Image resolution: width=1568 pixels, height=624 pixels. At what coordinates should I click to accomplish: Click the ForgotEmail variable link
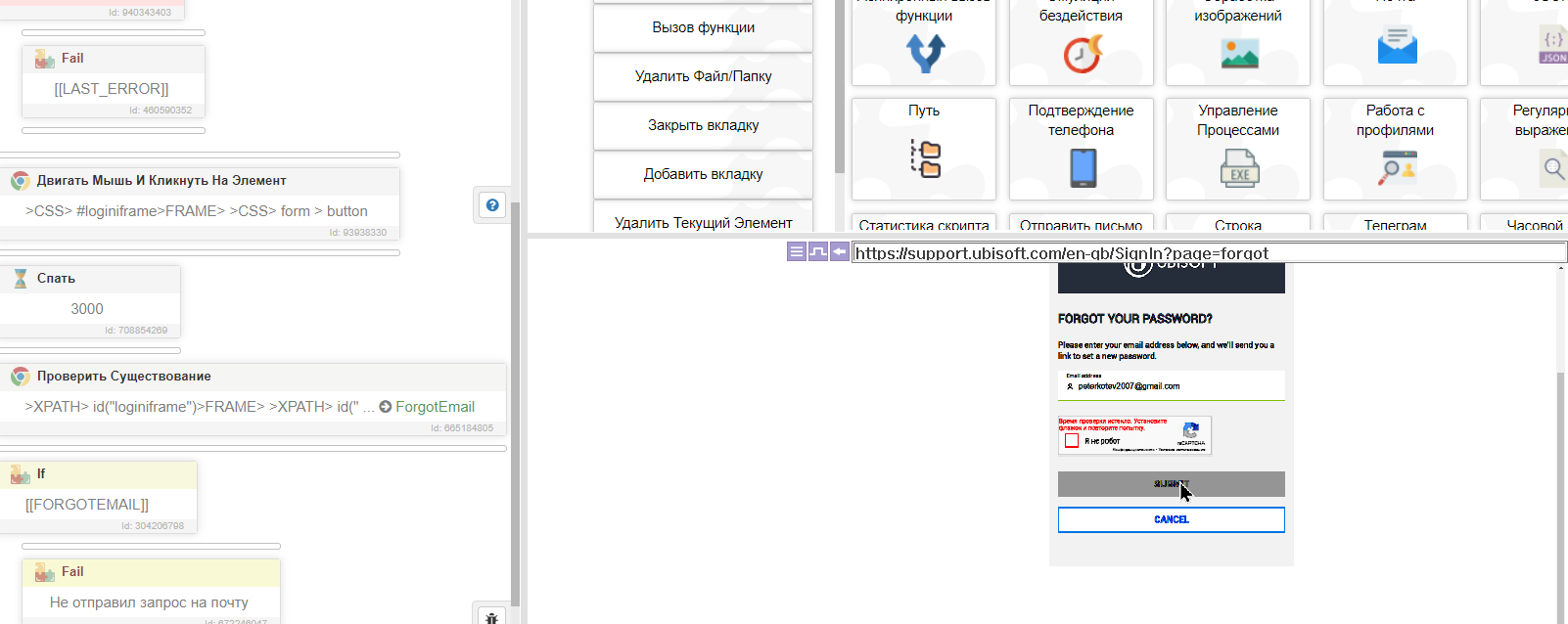(435, 407)
